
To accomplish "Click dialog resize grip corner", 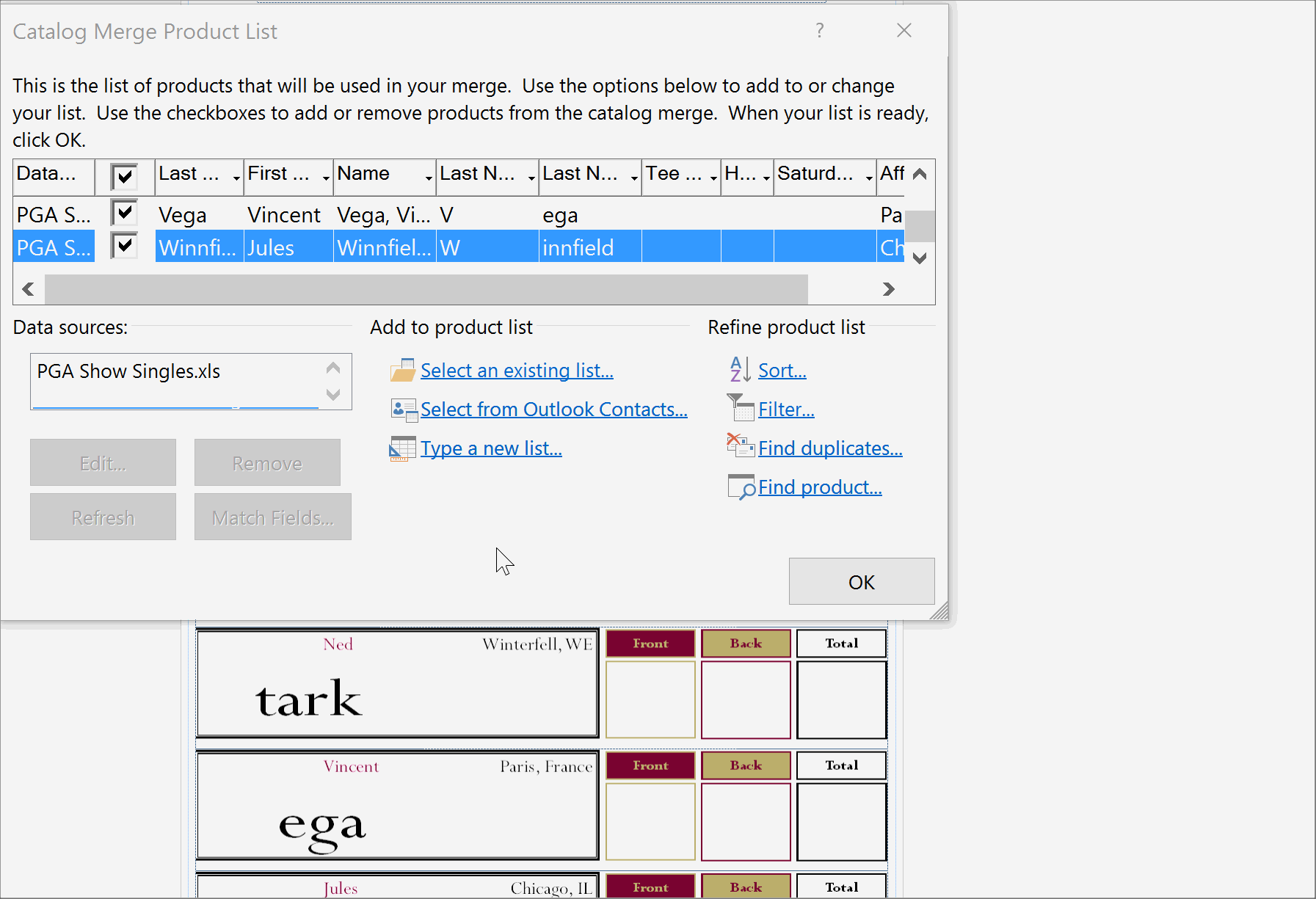I will [939, 611].
